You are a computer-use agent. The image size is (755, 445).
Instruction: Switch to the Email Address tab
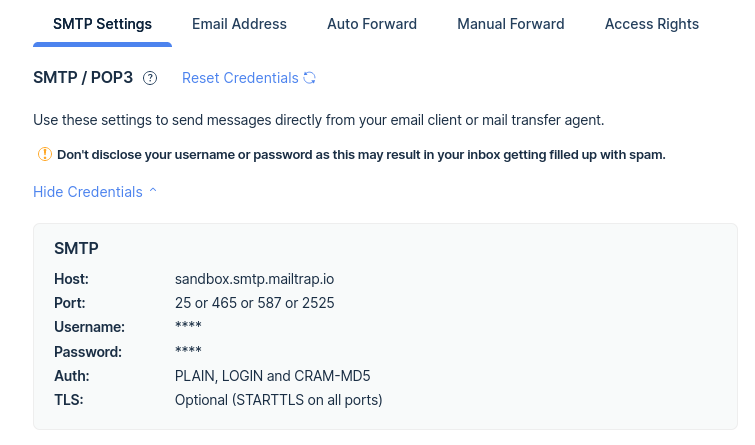point(239,24)
